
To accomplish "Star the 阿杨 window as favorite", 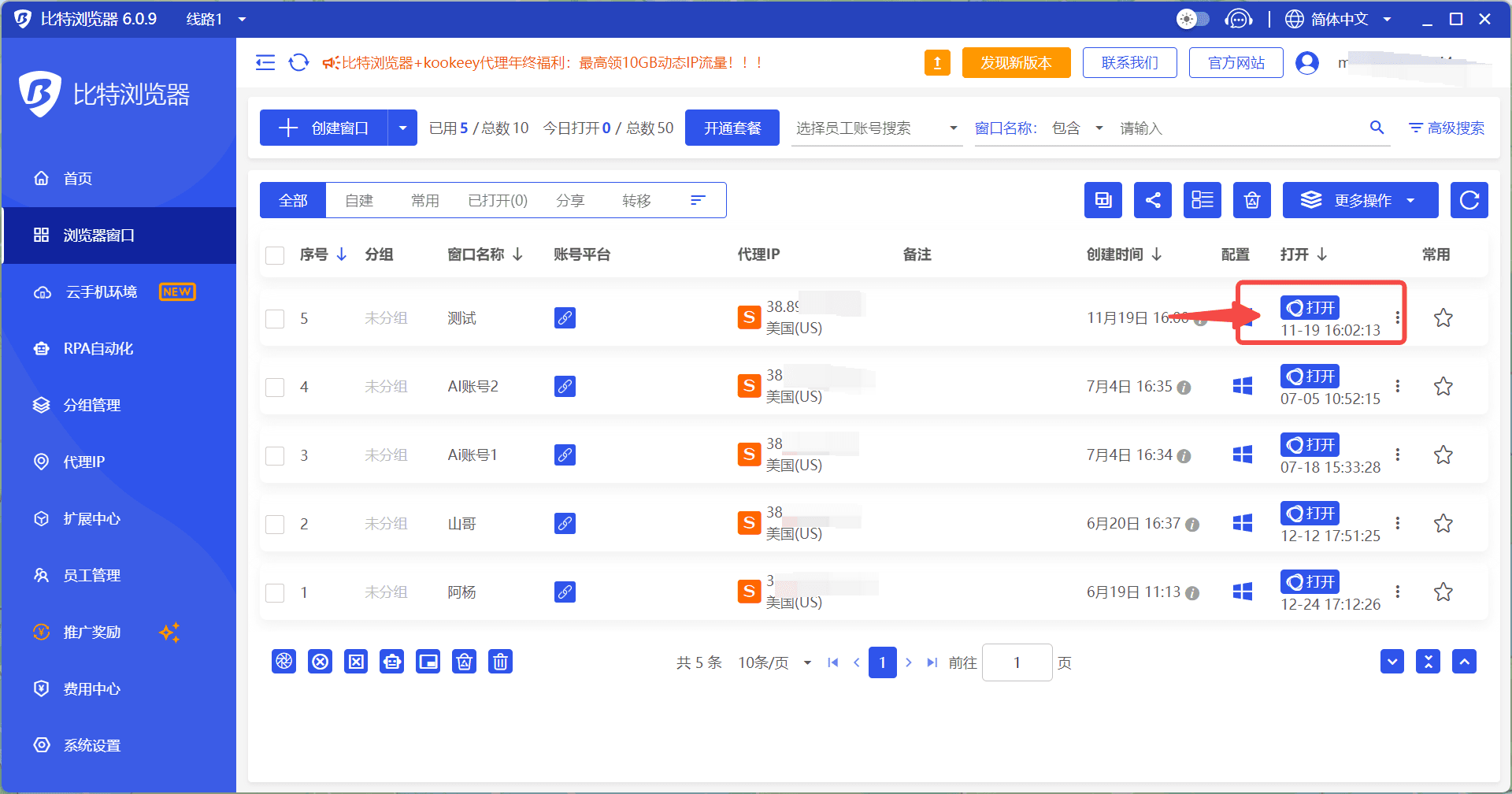I will tap(1443, 592).
